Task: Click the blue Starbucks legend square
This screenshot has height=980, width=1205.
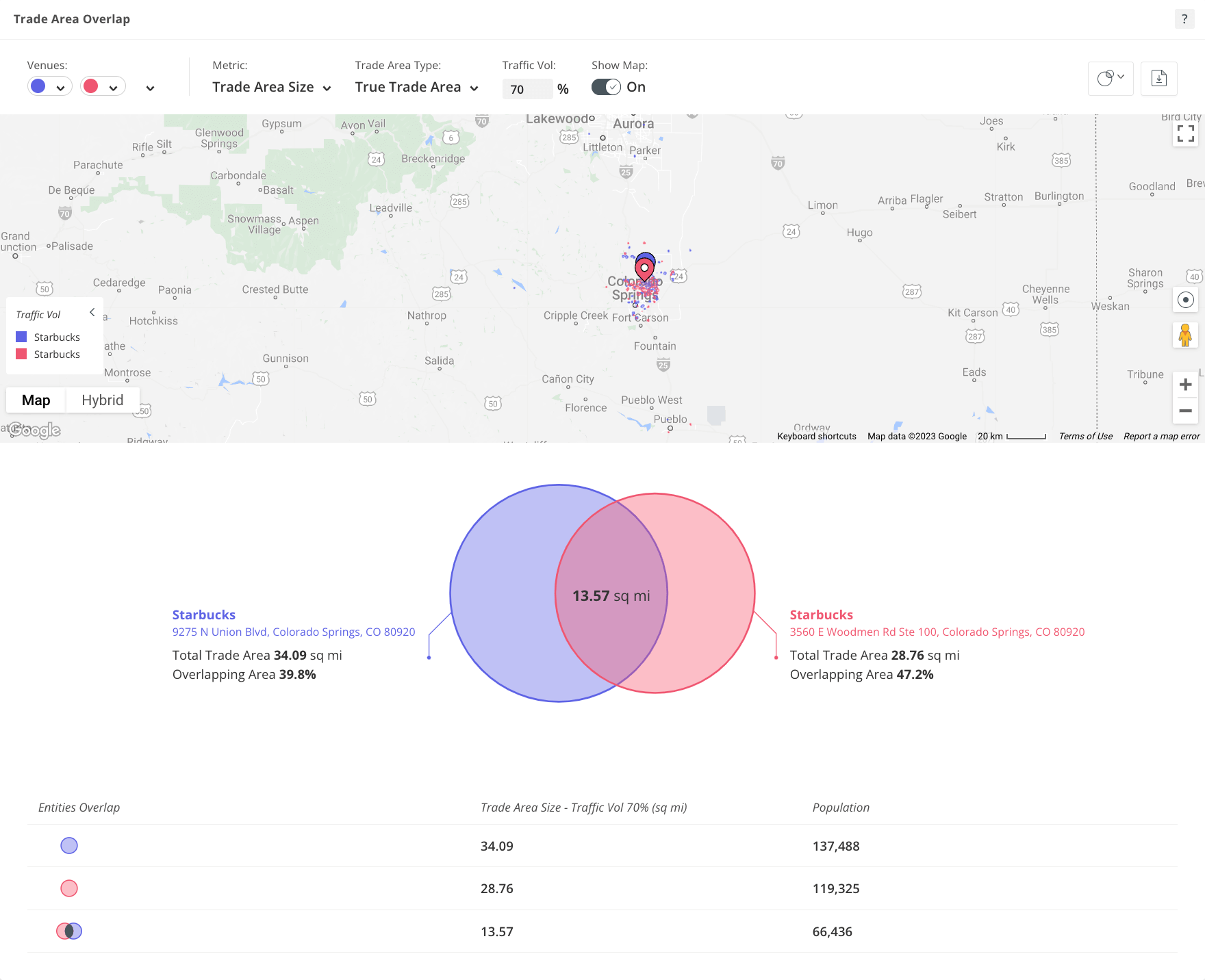Action: 21,336
